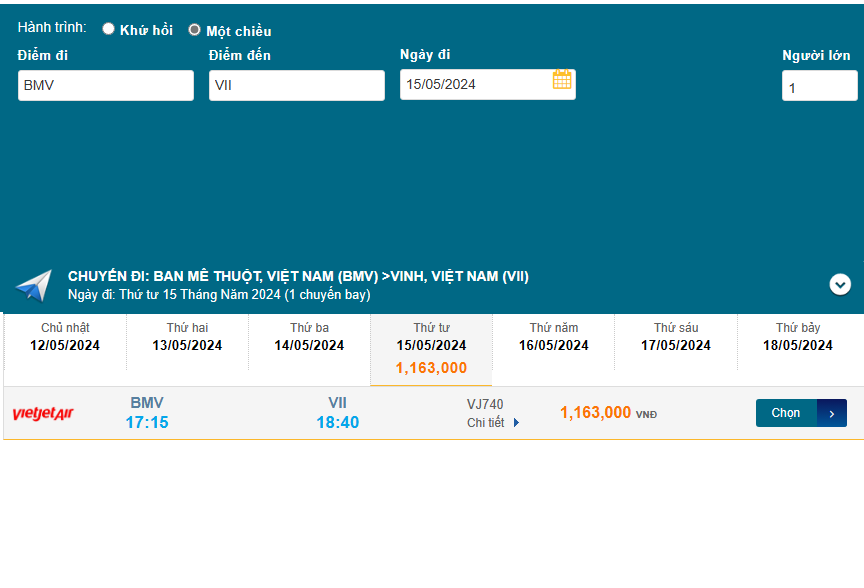The height and width of the screenshot is (588, 864).
Task: Choose the Thứ sáu 17/05/2024 tab
Action: tap(676, 337)
